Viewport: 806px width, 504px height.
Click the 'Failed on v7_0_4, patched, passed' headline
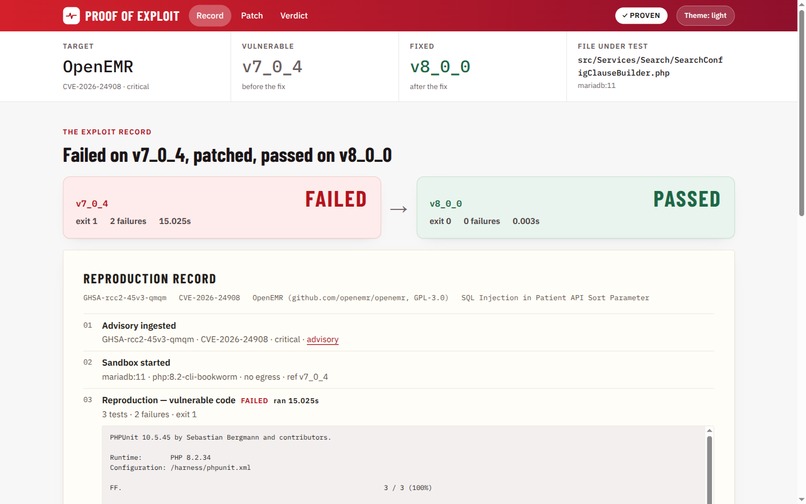point(227,155)
